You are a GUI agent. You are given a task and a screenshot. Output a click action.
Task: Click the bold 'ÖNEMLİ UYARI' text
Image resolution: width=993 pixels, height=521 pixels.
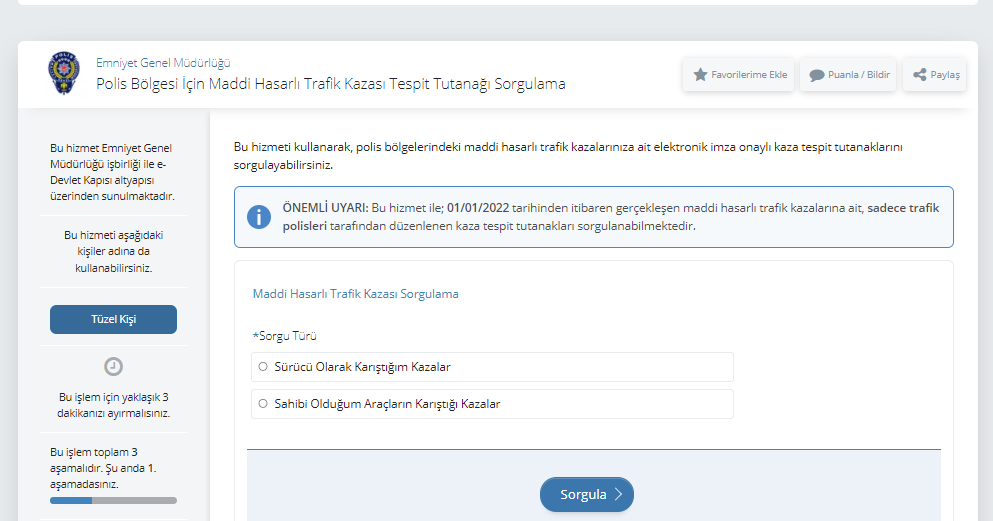click(325, 208)
